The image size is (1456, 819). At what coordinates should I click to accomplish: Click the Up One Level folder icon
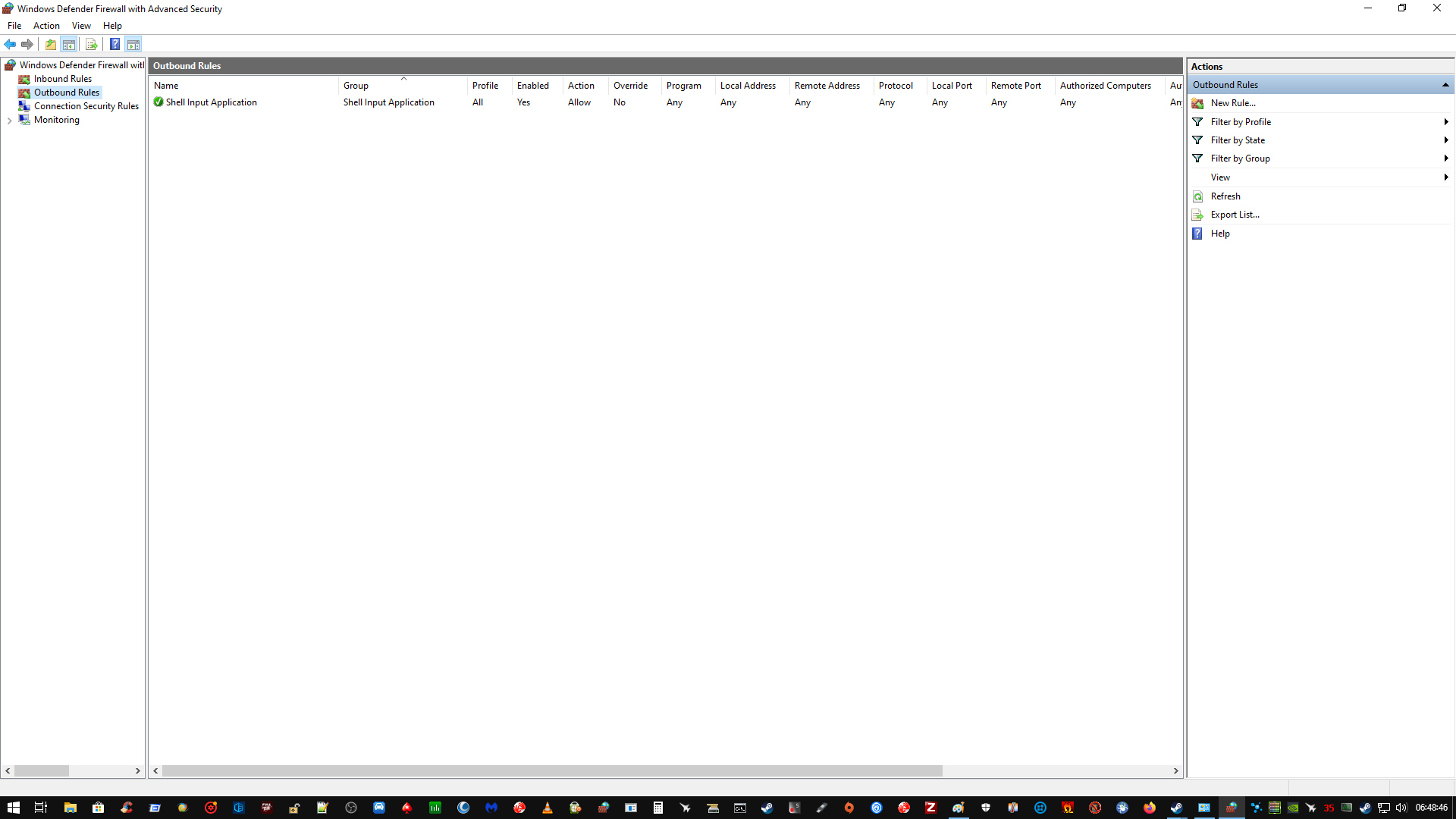pos(51,44)
